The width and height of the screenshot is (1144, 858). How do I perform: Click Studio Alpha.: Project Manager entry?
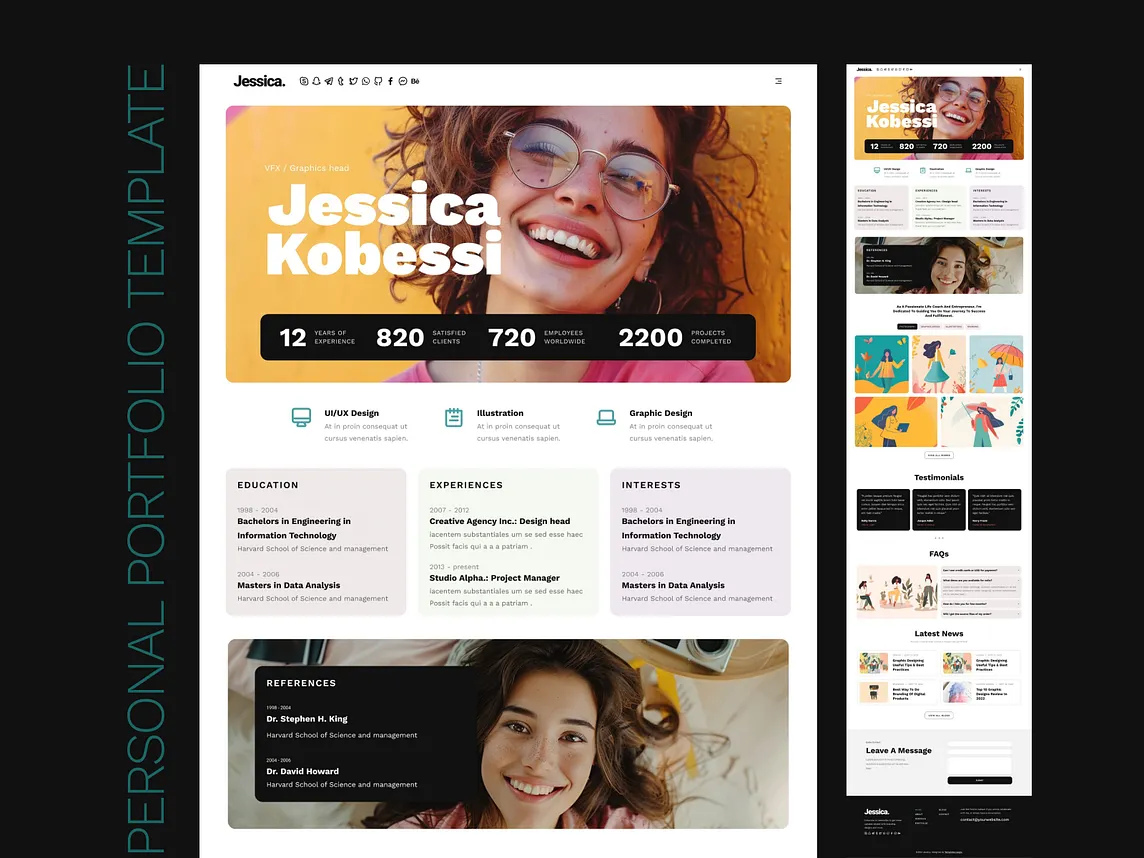495,578
